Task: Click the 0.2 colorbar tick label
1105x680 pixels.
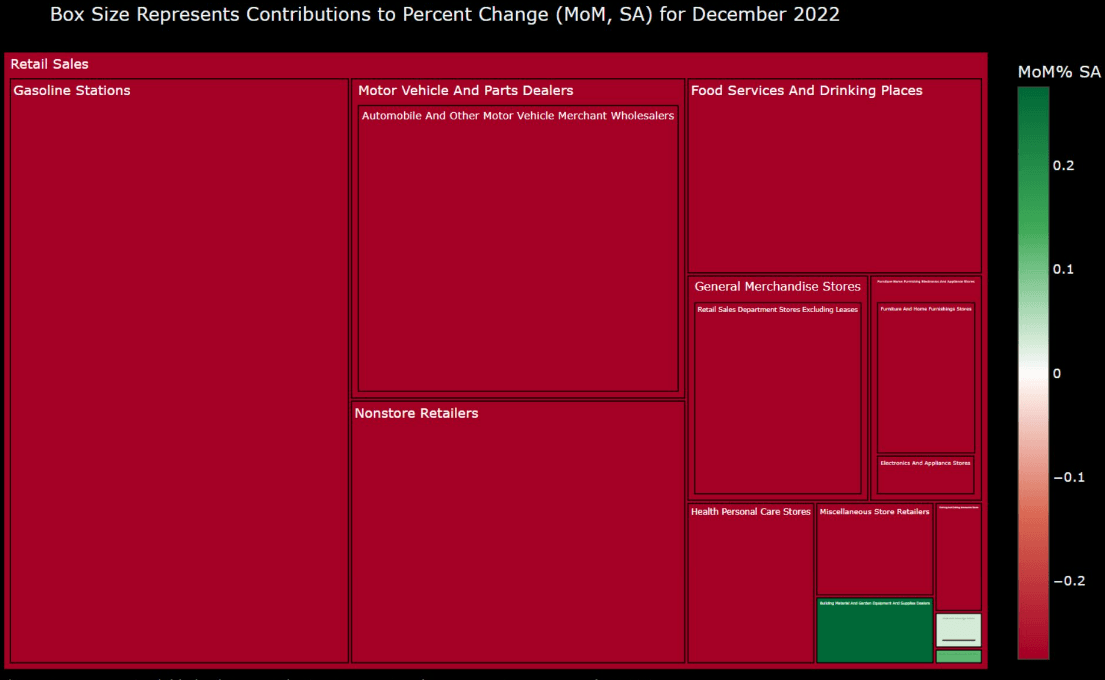Action: [1063, 166]
